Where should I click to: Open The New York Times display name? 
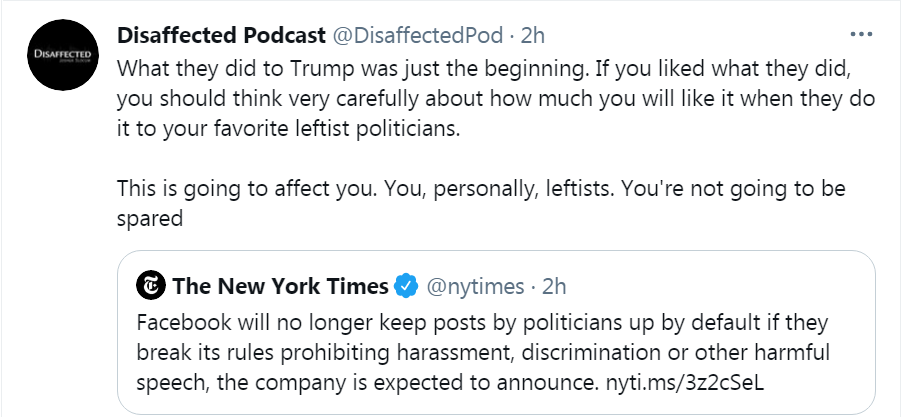tap(280, 287)
